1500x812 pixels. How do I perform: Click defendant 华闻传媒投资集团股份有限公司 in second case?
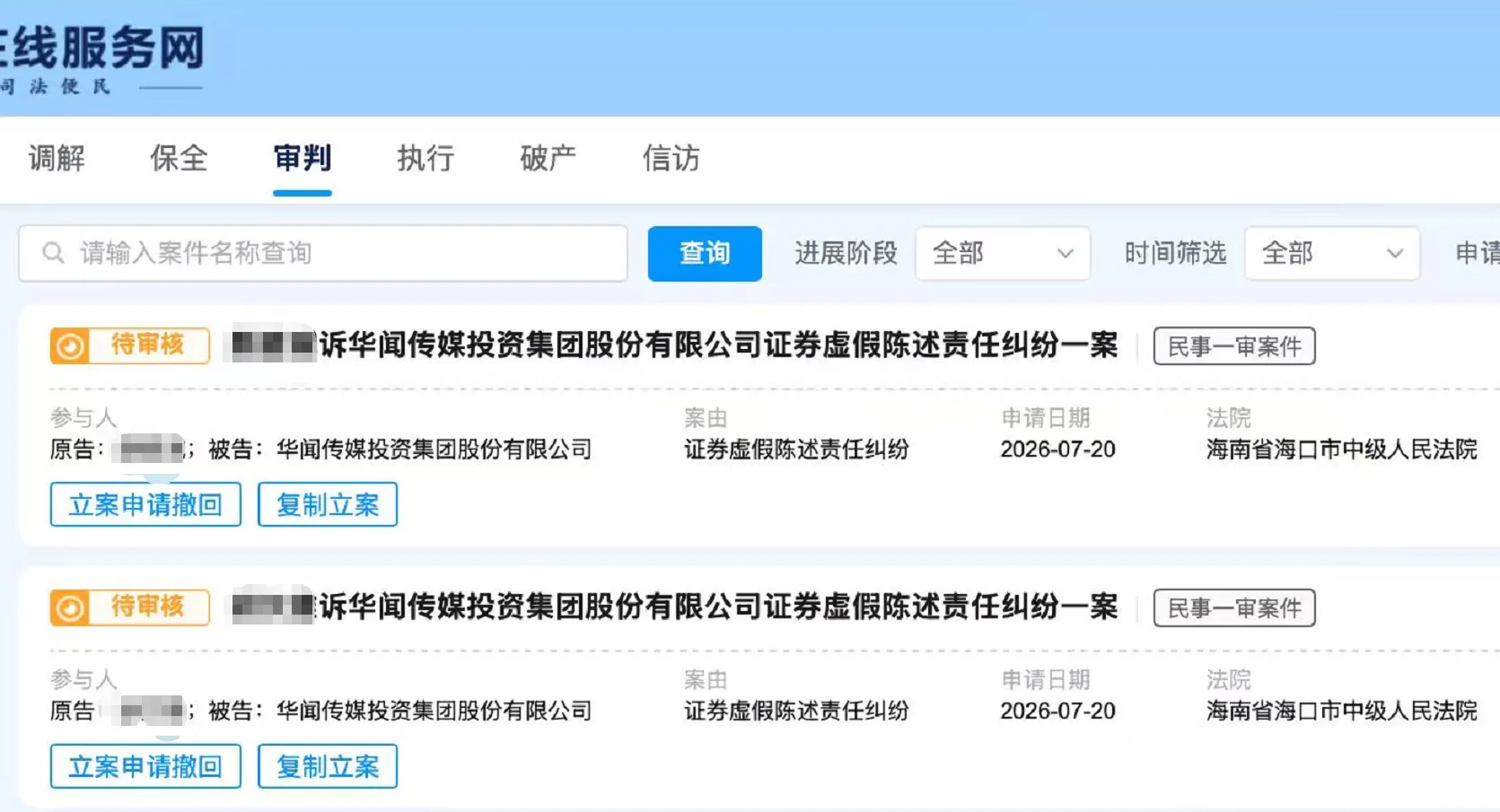pyautogui.click(x=434, y=711)
